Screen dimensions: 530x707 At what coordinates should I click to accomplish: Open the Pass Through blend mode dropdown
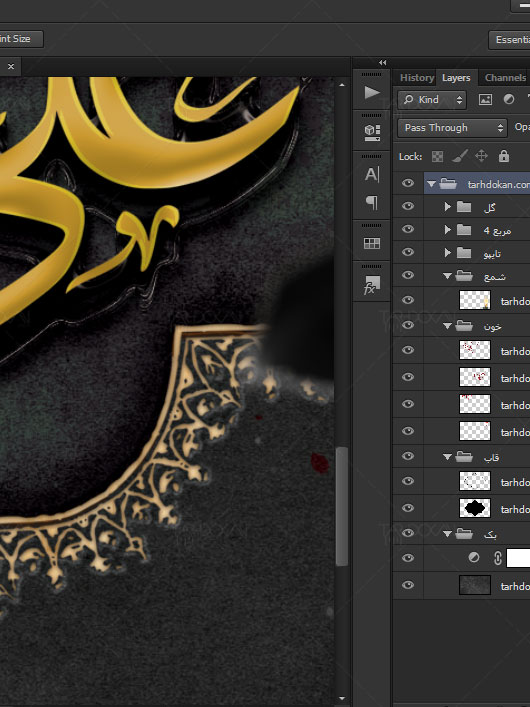452,128
